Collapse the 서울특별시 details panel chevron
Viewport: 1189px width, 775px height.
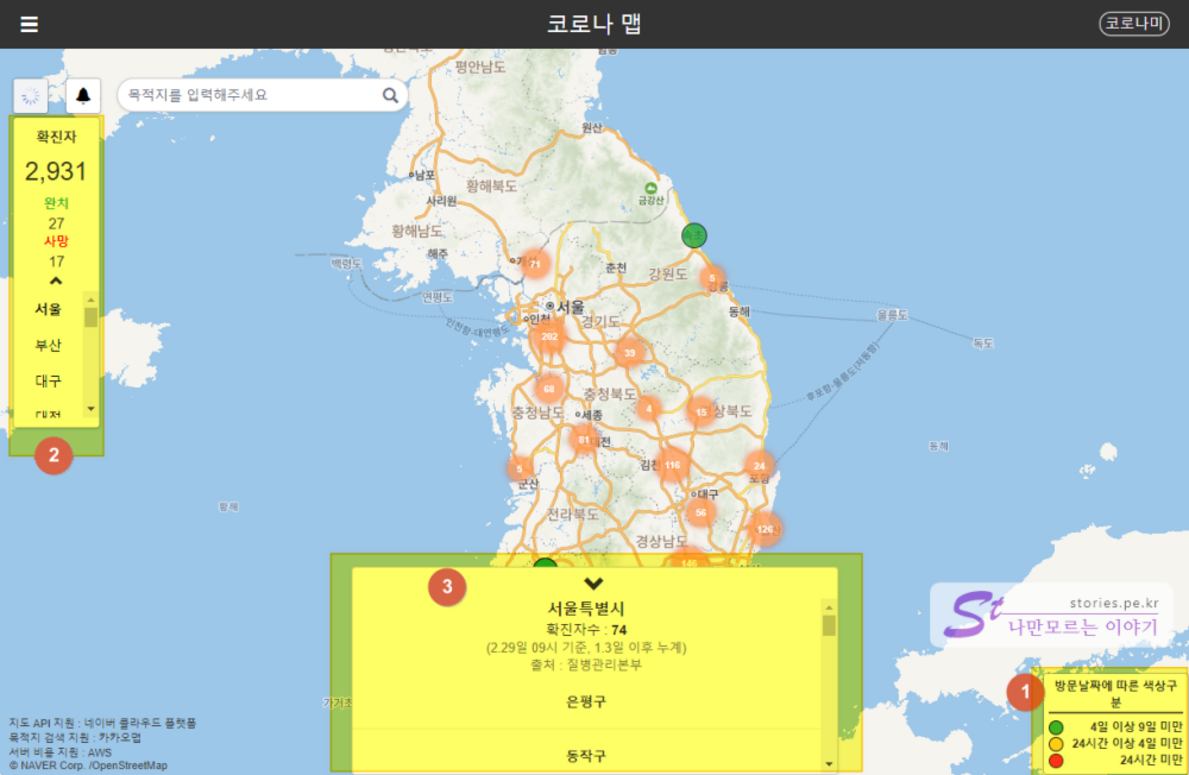(593, 583)
